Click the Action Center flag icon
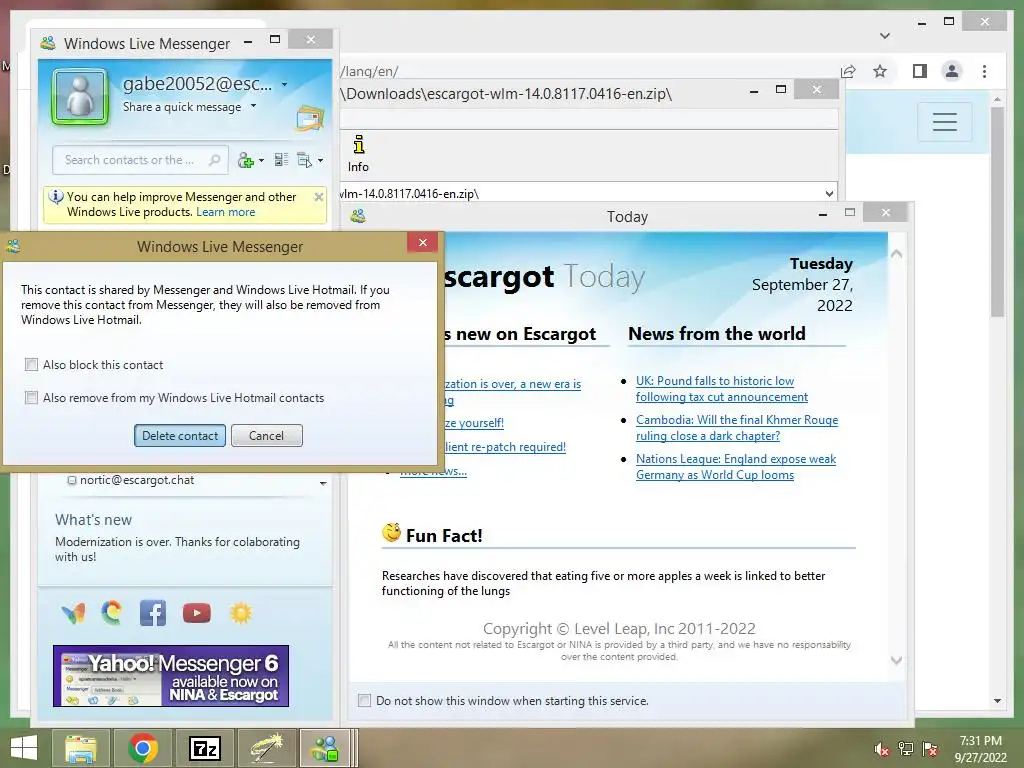Viewport: 1024px width, 768px height. click(930, 749)
